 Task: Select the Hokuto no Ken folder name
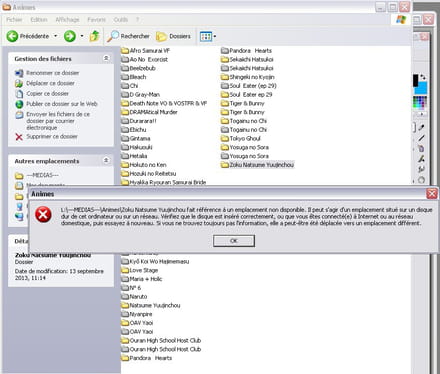[148, 165]
